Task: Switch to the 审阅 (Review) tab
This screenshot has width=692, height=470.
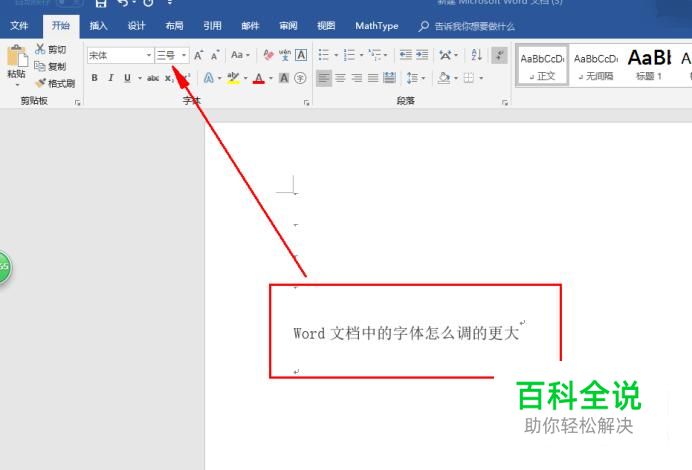Action: pyautogui.click(x=288, y=26)
